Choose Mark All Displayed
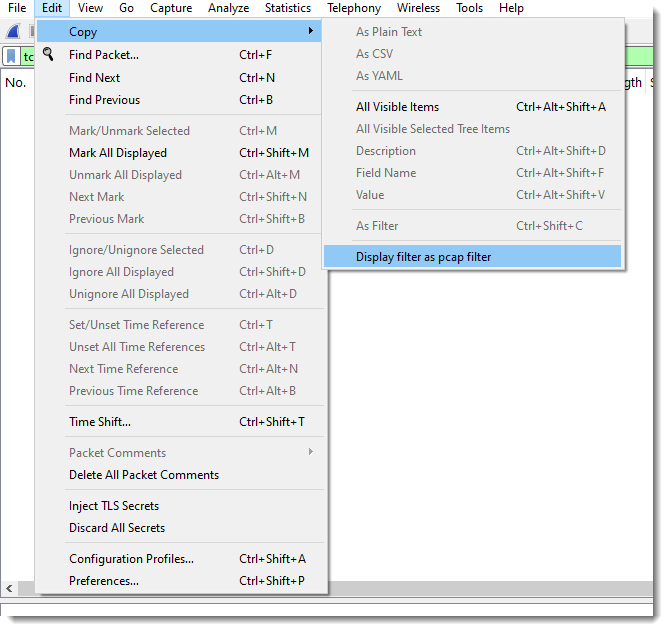 point(117,153)
